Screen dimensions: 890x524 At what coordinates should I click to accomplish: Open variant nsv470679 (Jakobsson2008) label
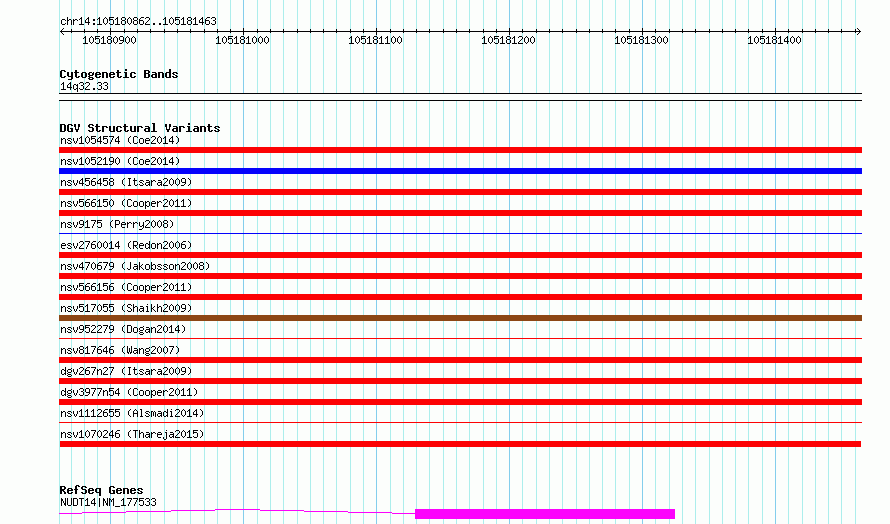[x=135, y=266]
